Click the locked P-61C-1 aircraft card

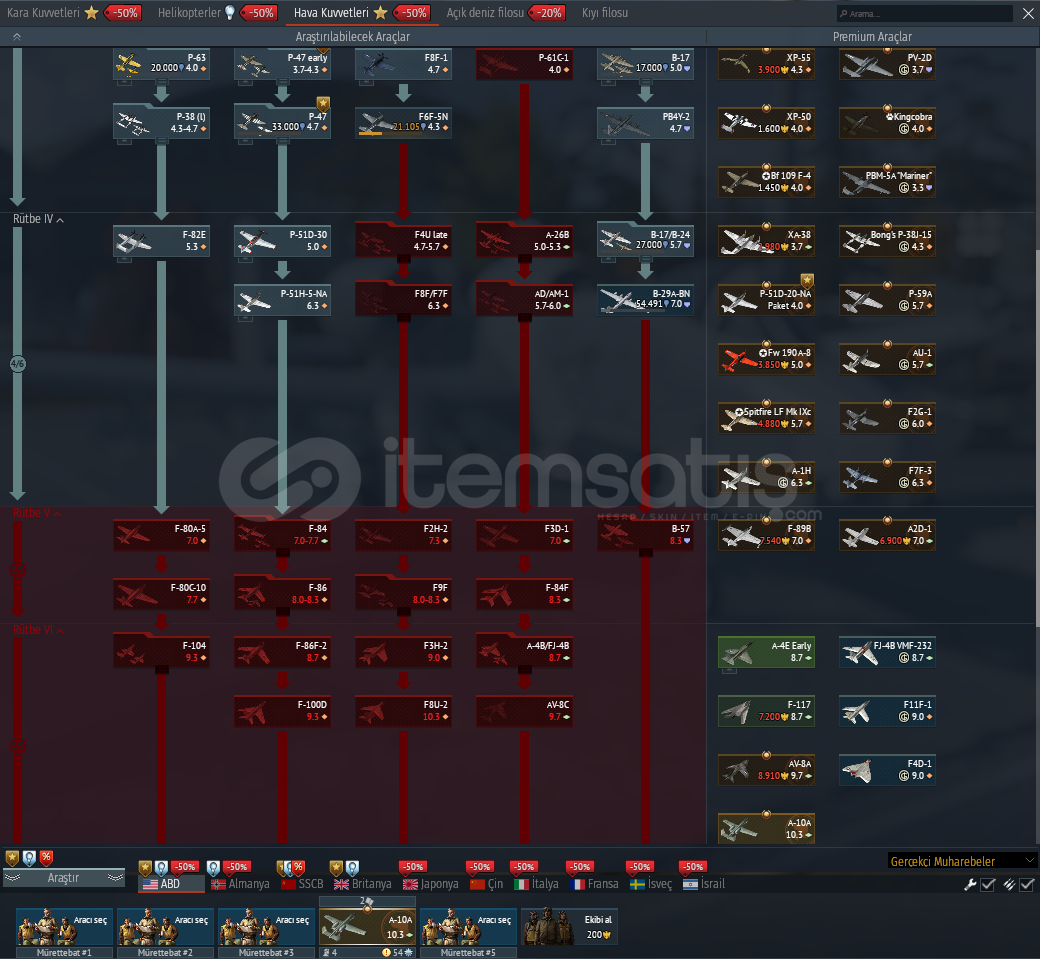[524, 64]
